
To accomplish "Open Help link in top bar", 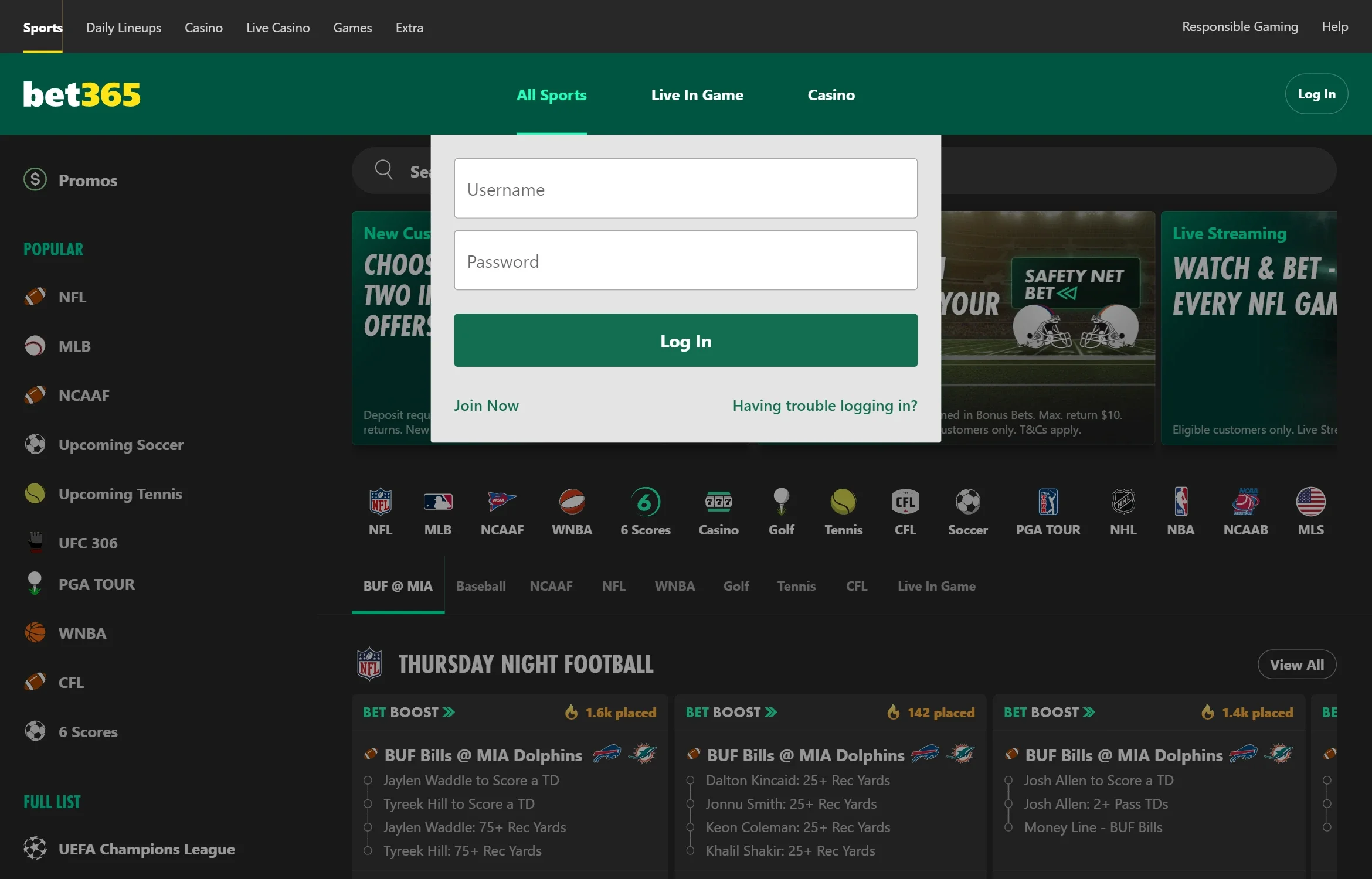I will pyautogui.click(x=1334, y=26).
